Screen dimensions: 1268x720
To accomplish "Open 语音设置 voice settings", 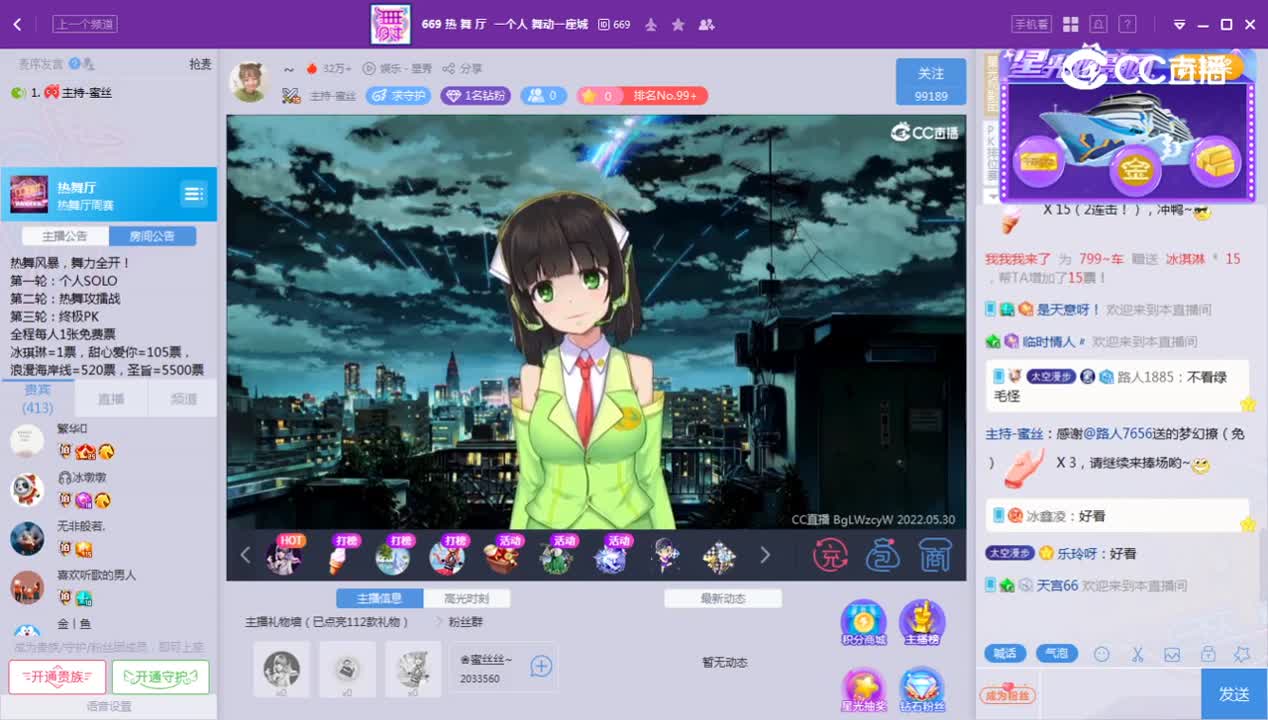I will click(x=108, y=706).
